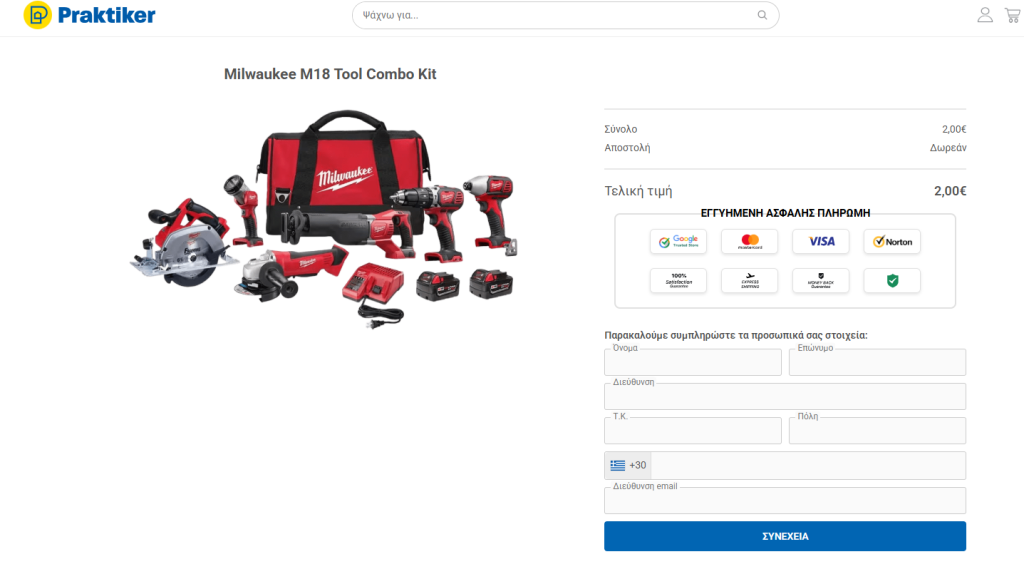Click the Money Back Guarantee badge
This screenshot has height=579, width=1024.
click(x=821, y=281)
